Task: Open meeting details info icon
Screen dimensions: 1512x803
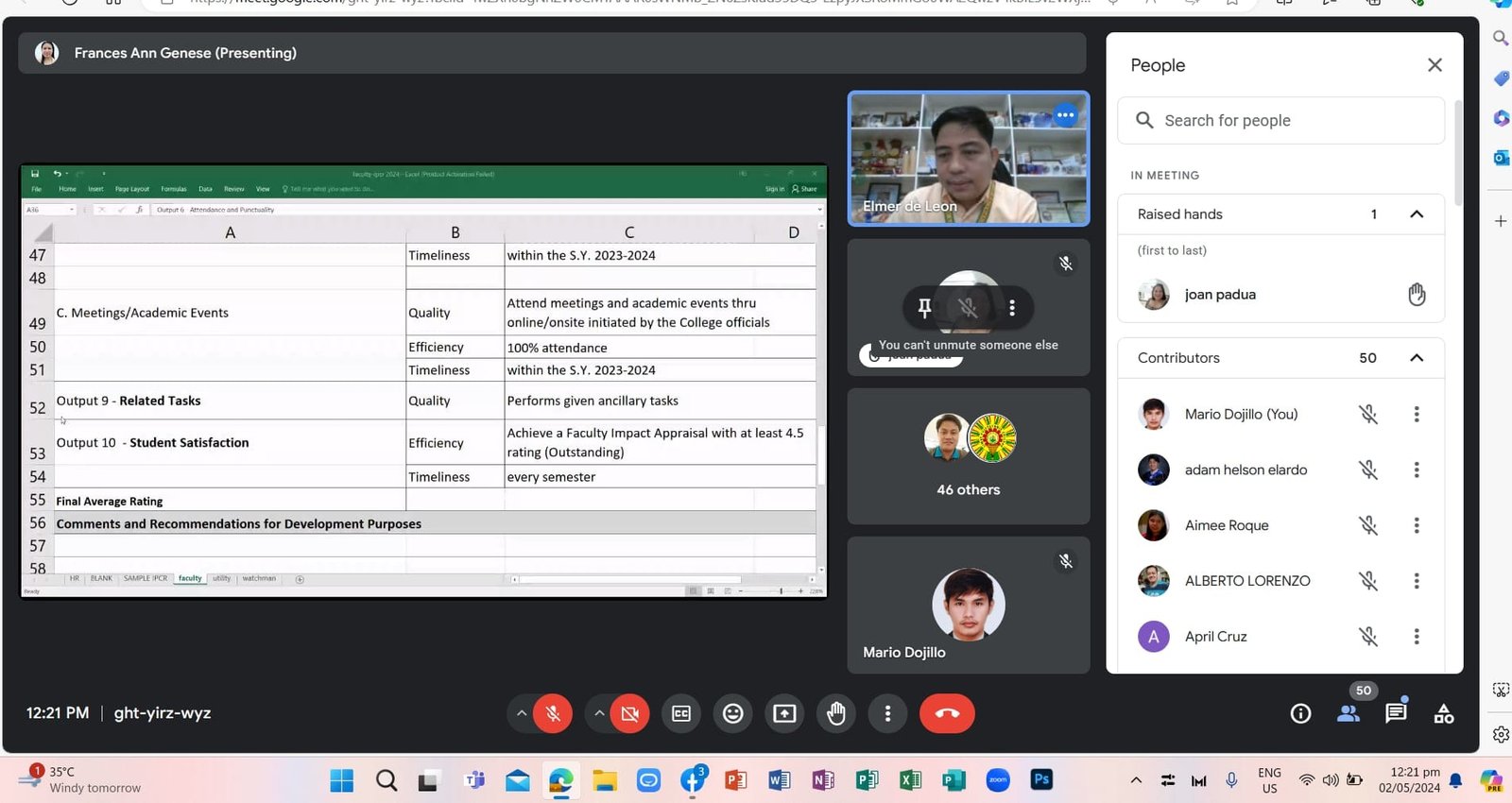Action: pos(1301,714)
